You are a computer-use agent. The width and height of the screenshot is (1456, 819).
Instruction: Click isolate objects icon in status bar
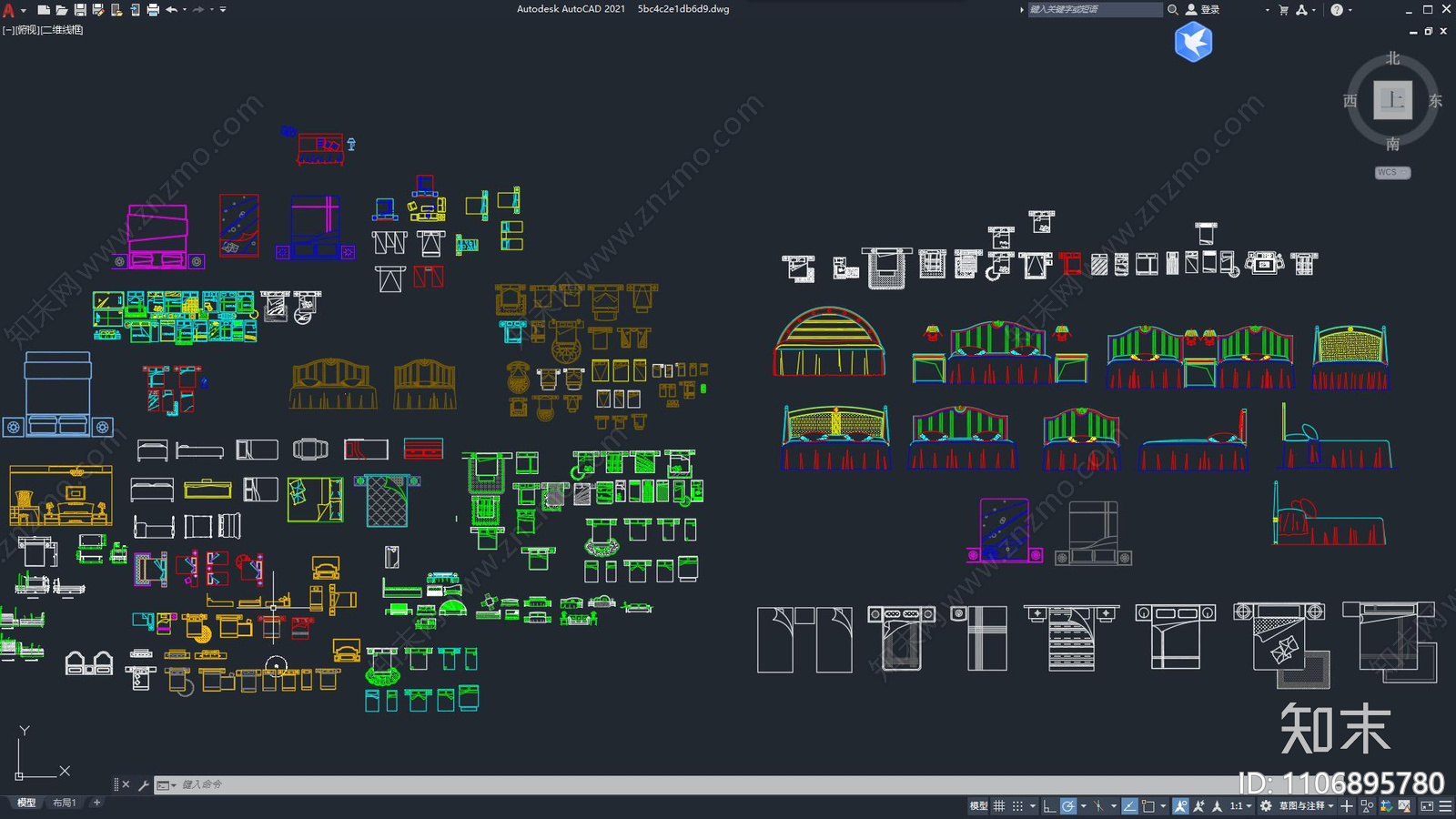[1367, 806]
